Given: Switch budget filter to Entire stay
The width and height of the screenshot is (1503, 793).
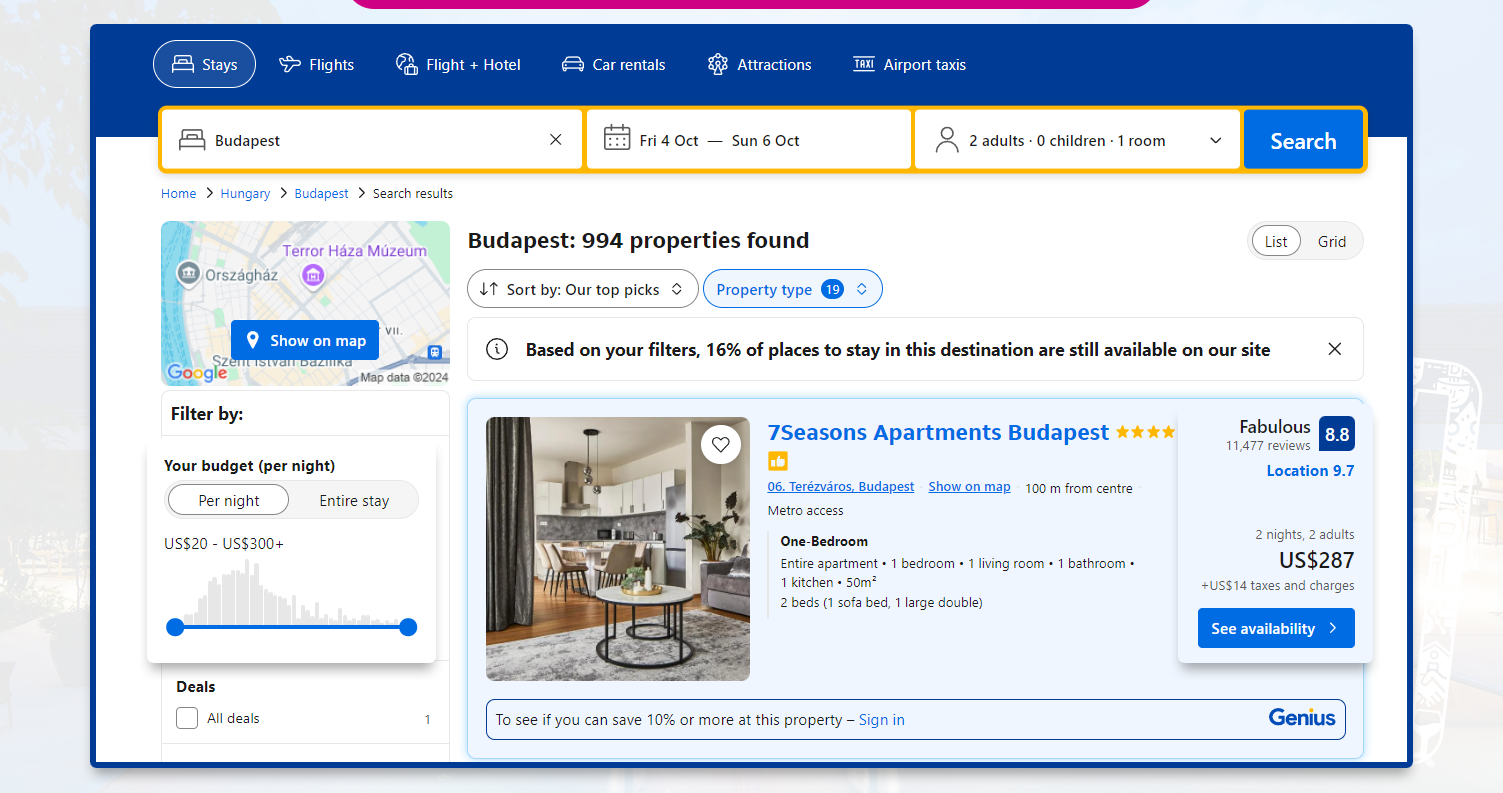Looking at the screenshot, I should 354,499.
